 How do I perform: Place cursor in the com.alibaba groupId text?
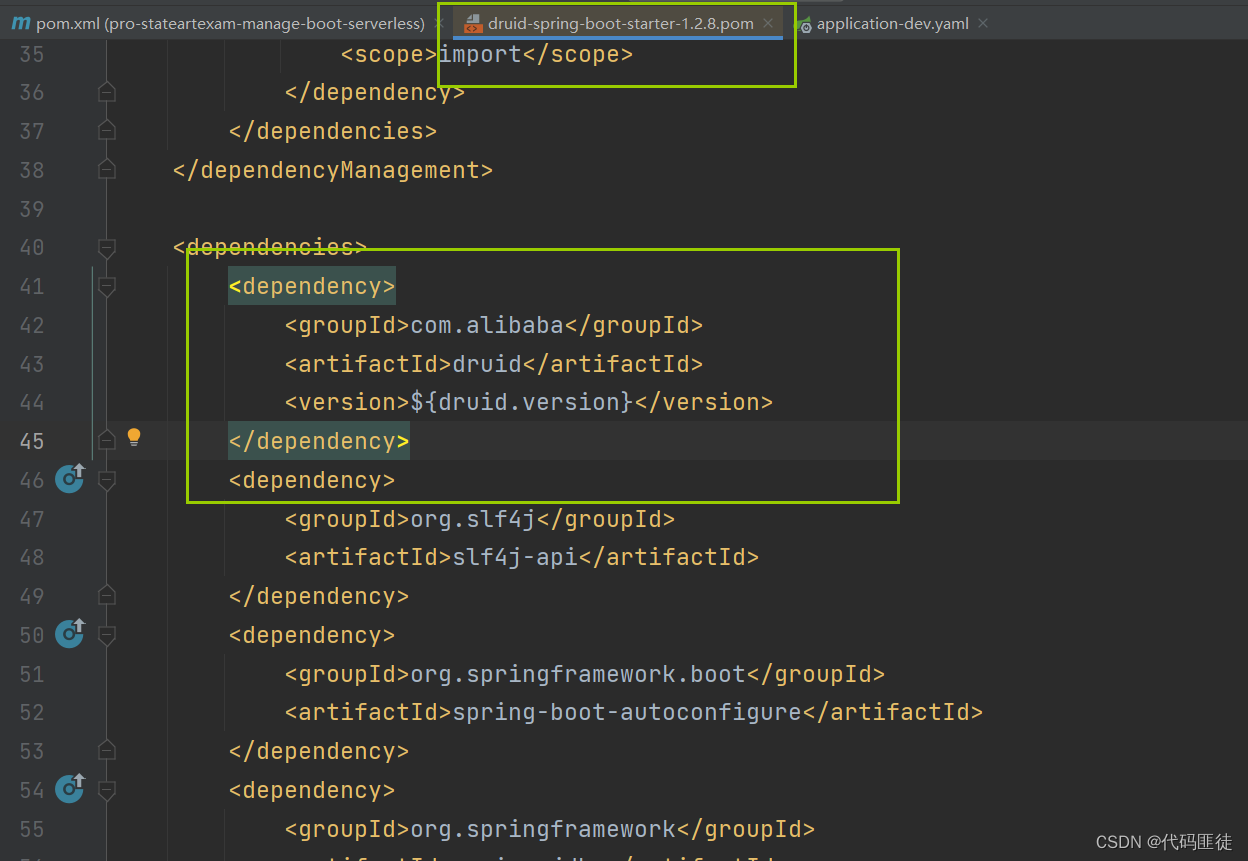click(486, 324)
